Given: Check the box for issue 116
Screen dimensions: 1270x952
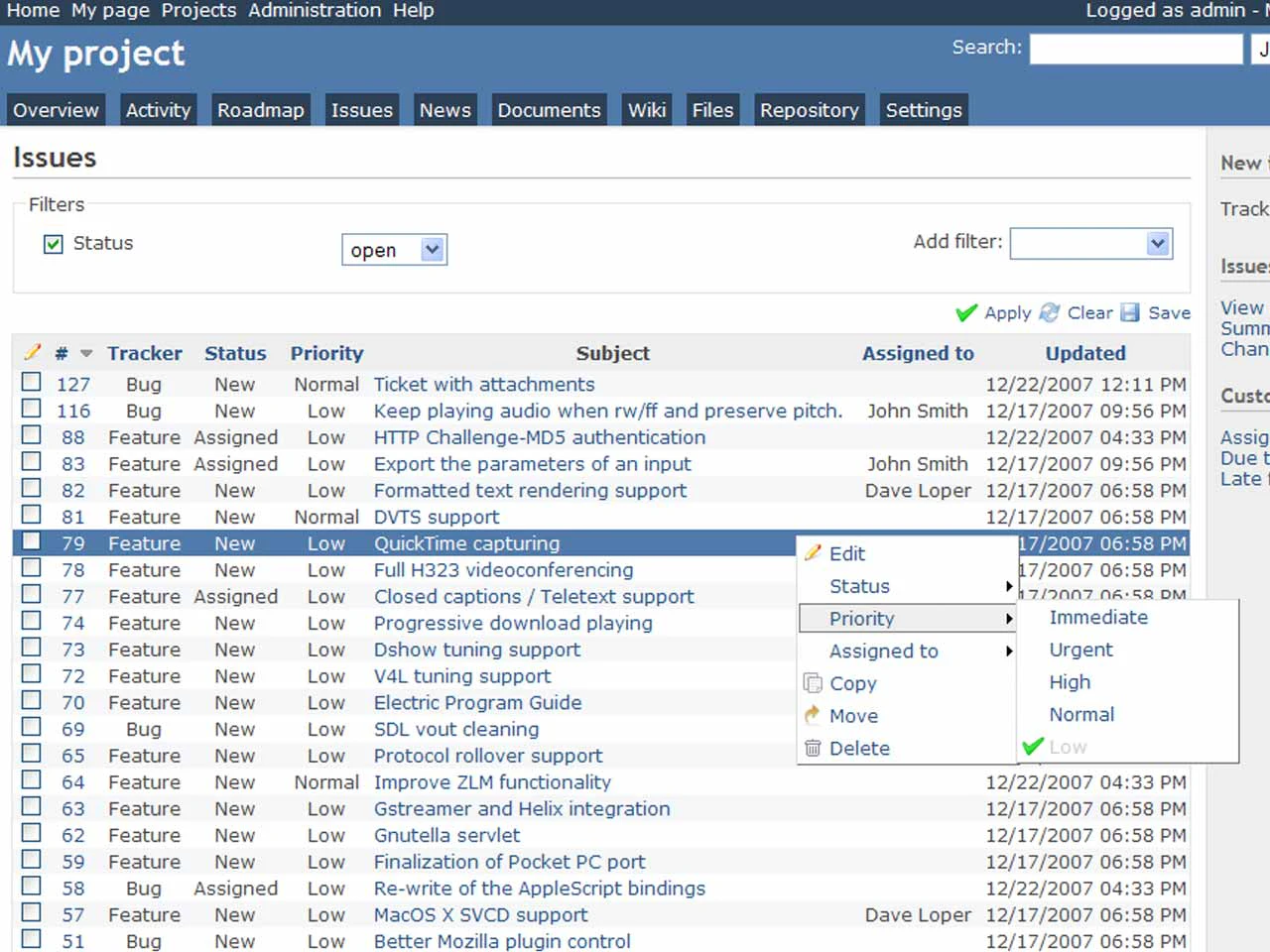Looking at the screenshot, I should pyautogui.click(x=32, y=409).
